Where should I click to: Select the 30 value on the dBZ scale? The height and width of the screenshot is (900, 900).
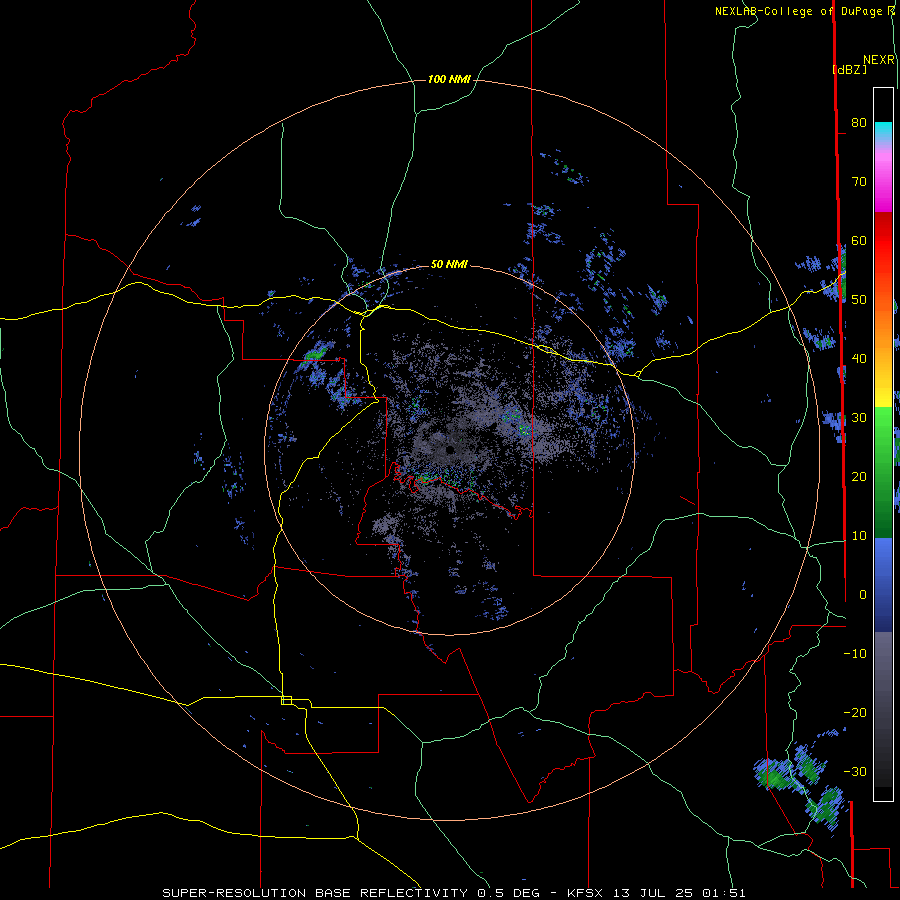coord(859,417)
